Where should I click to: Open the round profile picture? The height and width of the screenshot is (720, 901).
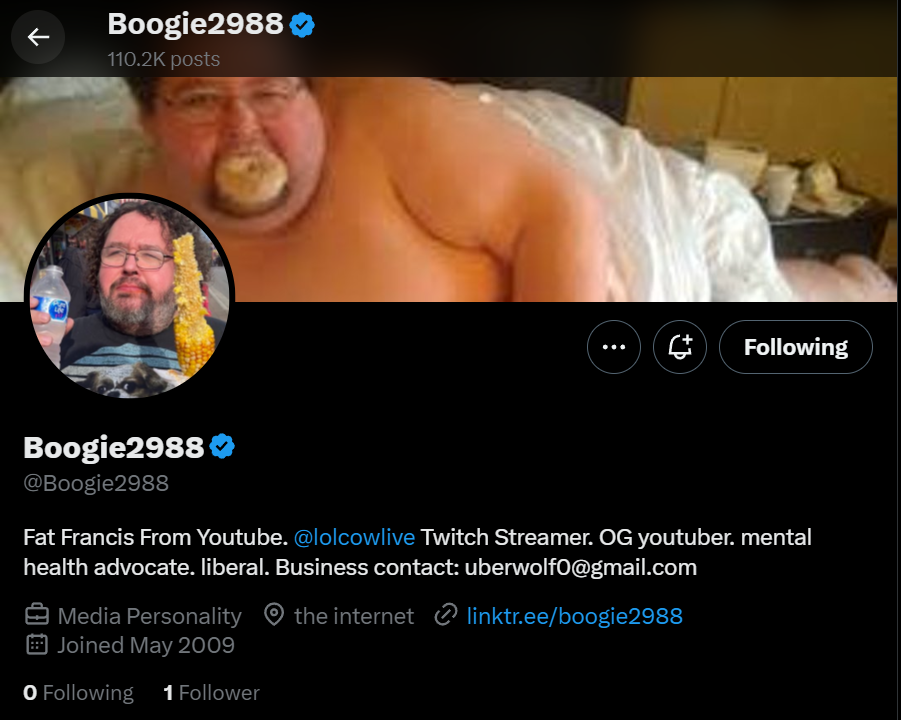coord(130,297)
